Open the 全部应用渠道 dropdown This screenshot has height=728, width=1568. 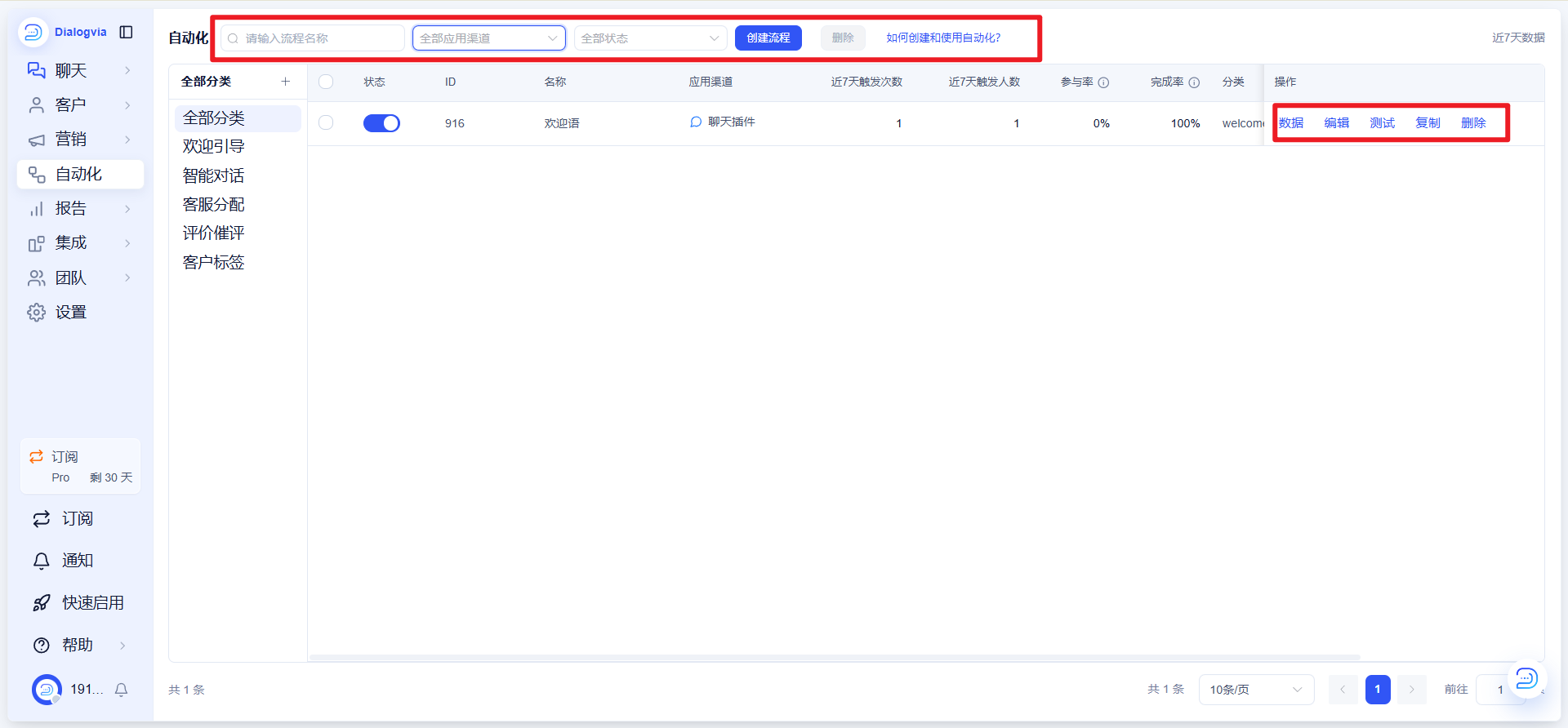coord(488,38)
